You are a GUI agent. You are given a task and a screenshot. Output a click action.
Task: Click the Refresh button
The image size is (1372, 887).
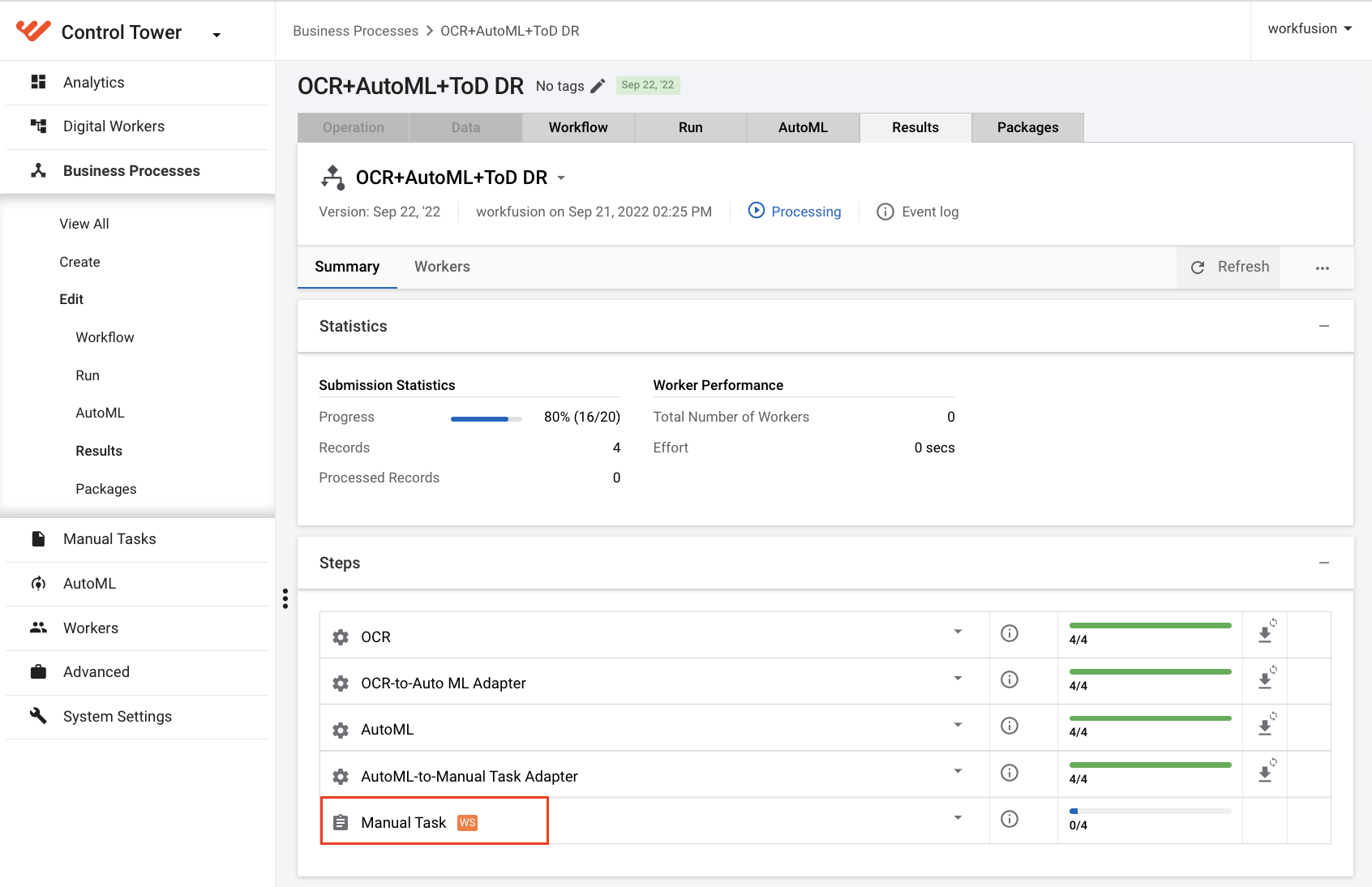tap(1228, 268)
